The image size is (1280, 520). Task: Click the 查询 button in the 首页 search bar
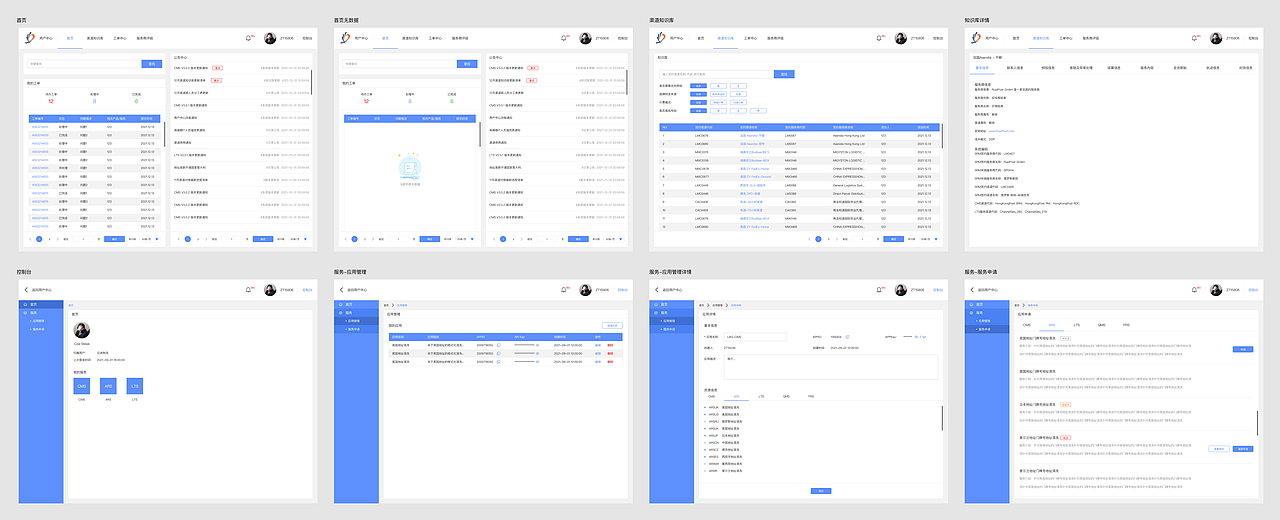tap(152, 64)
